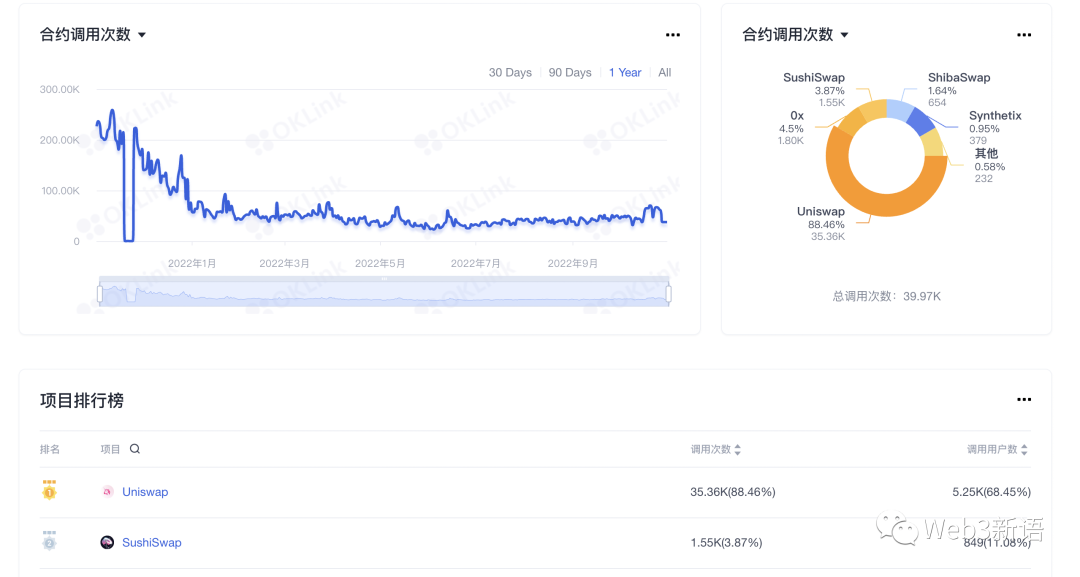Click the left handle of range slider
The width and height of the screenshot is (1080, 577).
tap(100, 295)
